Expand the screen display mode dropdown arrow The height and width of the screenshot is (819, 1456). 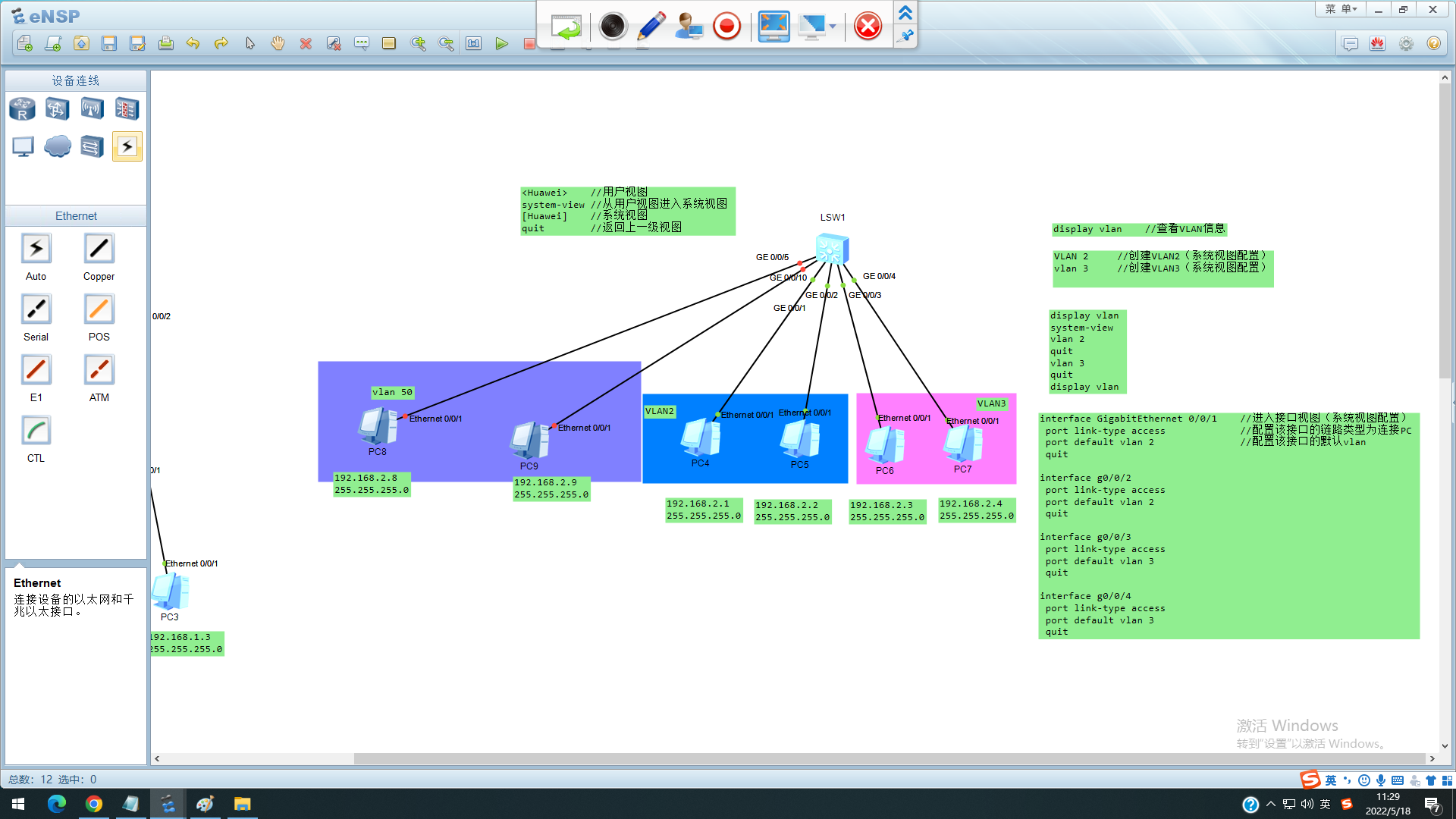point(833,27)
